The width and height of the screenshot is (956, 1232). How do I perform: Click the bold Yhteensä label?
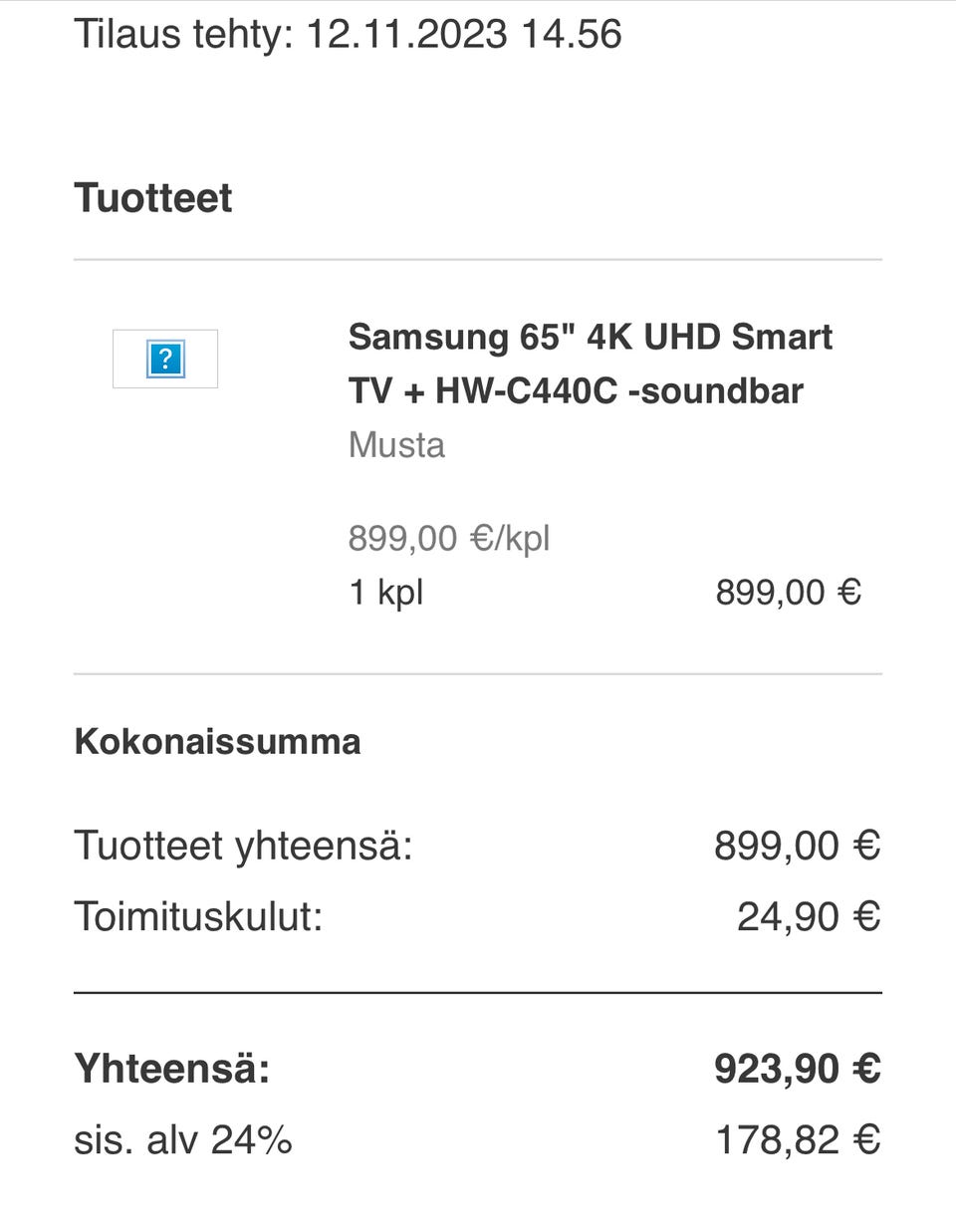click(x=172, y=1069)
